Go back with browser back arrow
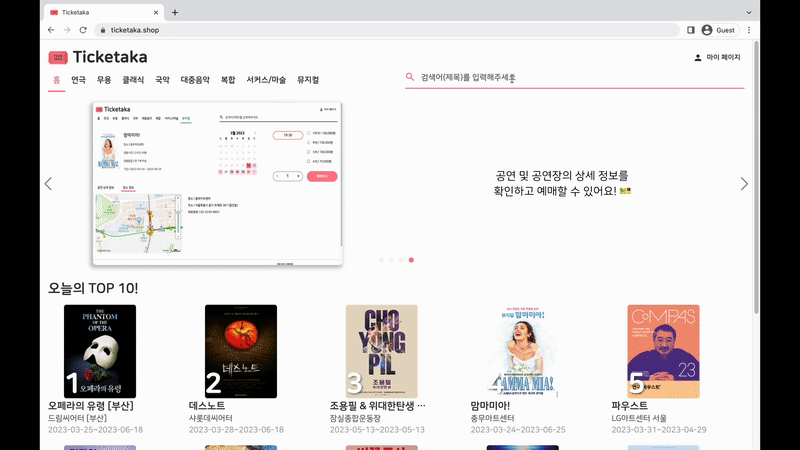 pyautogui.click(x=51, y=30)
